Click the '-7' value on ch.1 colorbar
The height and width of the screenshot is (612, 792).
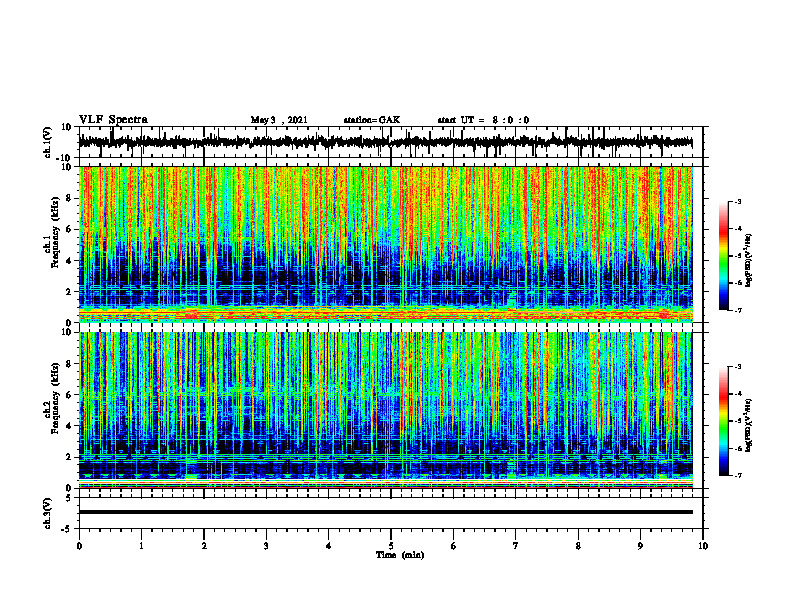(736, 310)
